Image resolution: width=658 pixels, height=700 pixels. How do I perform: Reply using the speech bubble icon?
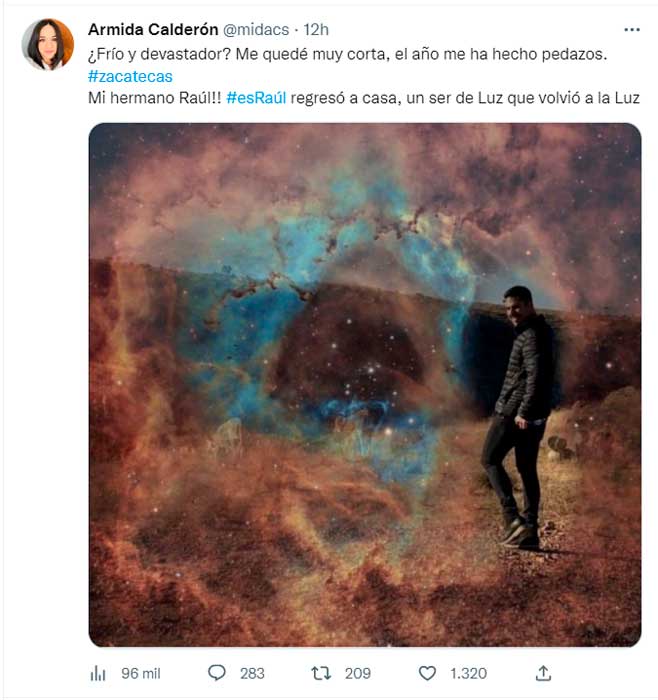[x=217, y=672]
